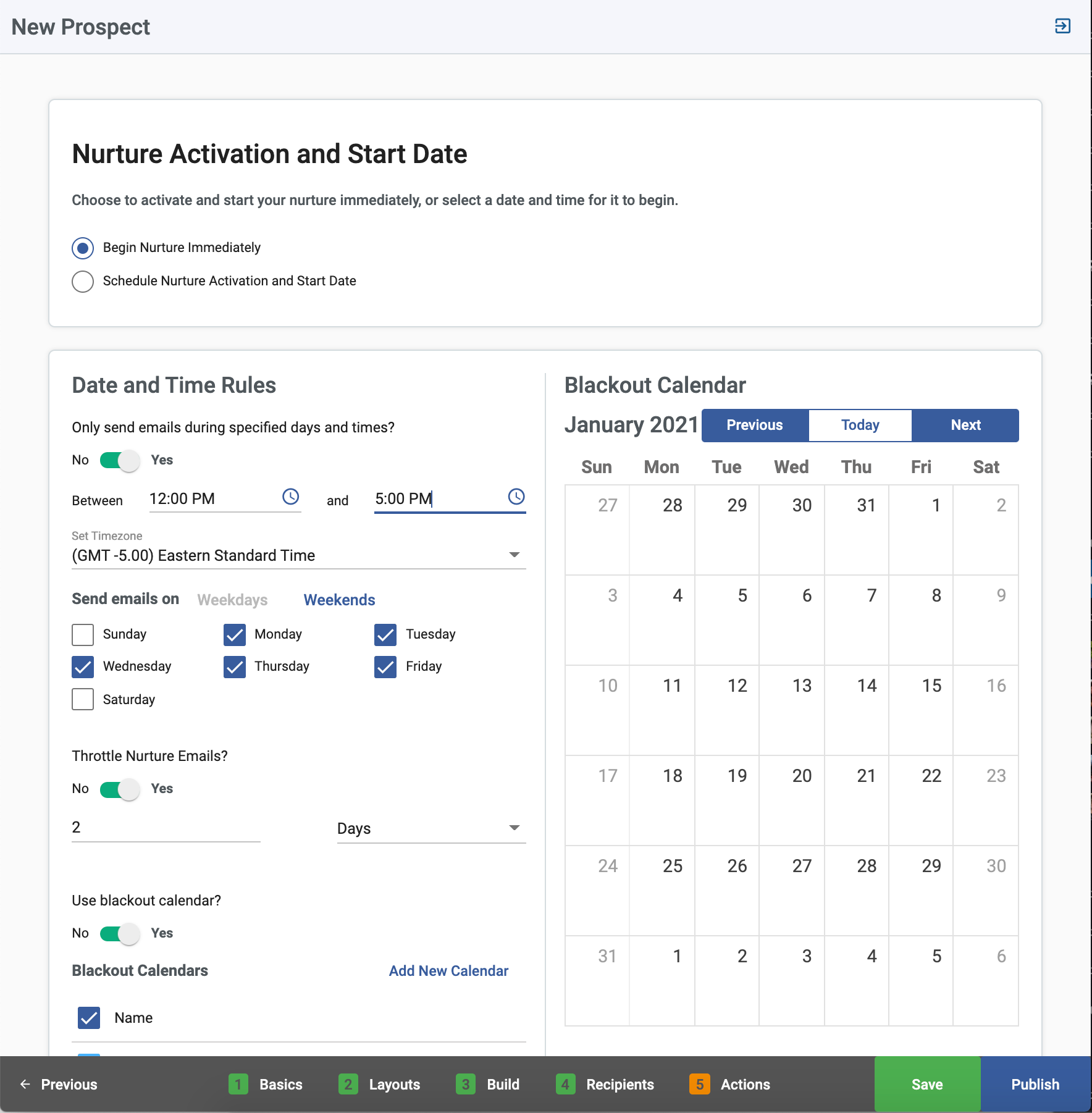
Task: Go to step 1 Basics
Action: 266,1085
